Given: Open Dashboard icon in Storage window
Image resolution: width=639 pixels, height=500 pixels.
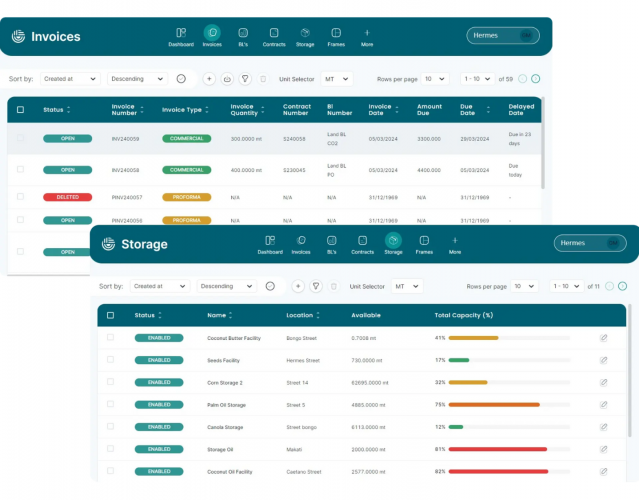Looking at the screenshot, I should (270, 240).
